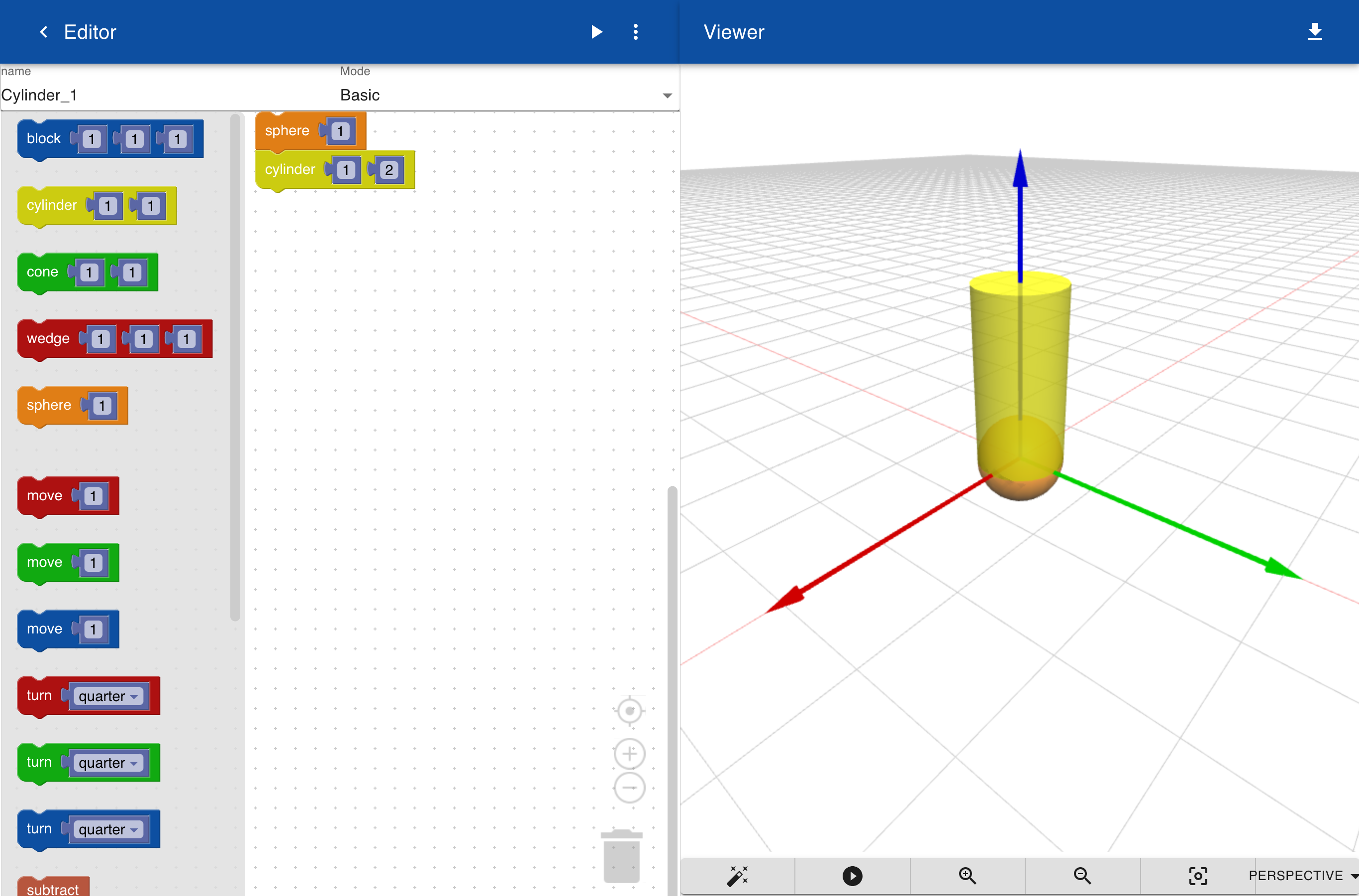Image resolution: width=1359 pixels, height=896 pixels.
Task: Edit the third value of toolbox wedge piece
Action: 187,340
